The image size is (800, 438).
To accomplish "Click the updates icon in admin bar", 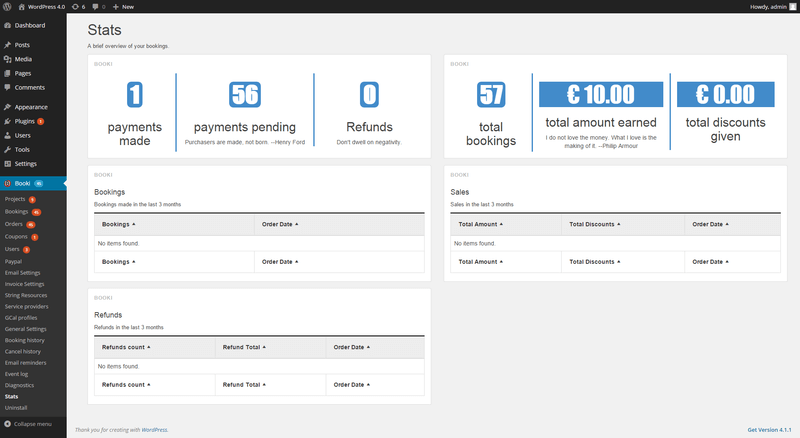I will coord(77,6).
